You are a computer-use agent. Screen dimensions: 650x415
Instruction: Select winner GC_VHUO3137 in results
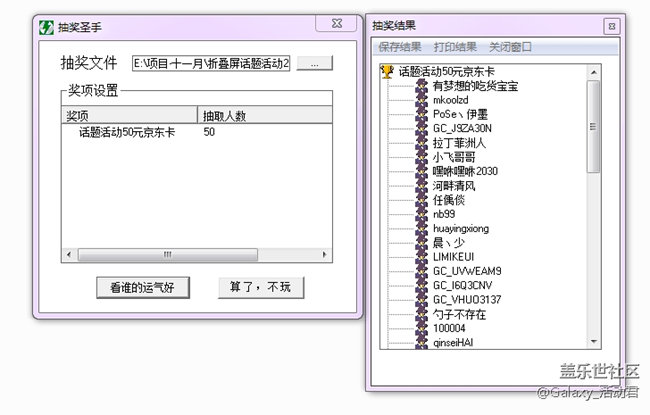coord(467,300)
